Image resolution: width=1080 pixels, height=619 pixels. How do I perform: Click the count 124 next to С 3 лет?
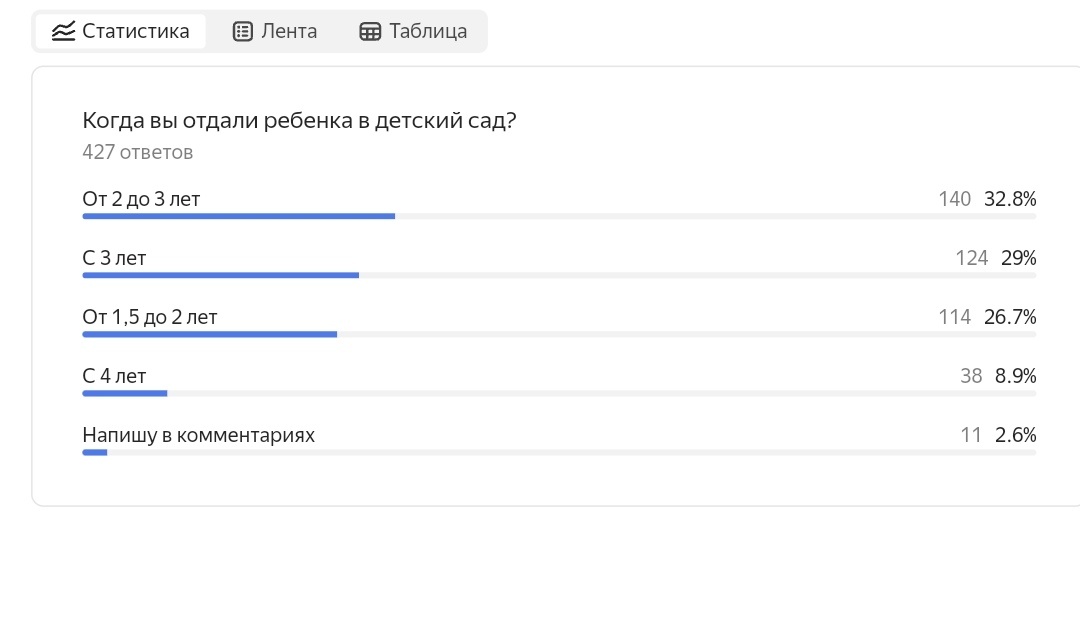tap(971, 258)
